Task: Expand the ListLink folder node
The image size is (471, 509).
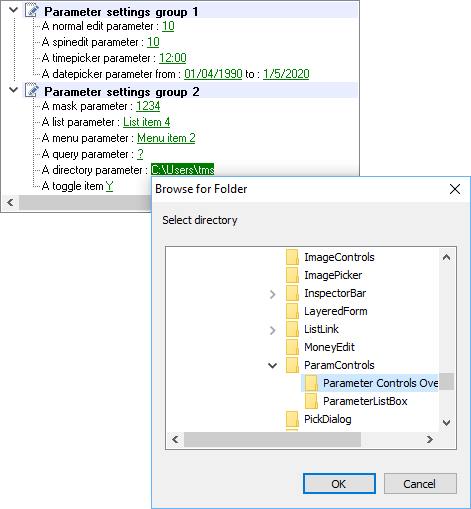Action: (273, 330)
